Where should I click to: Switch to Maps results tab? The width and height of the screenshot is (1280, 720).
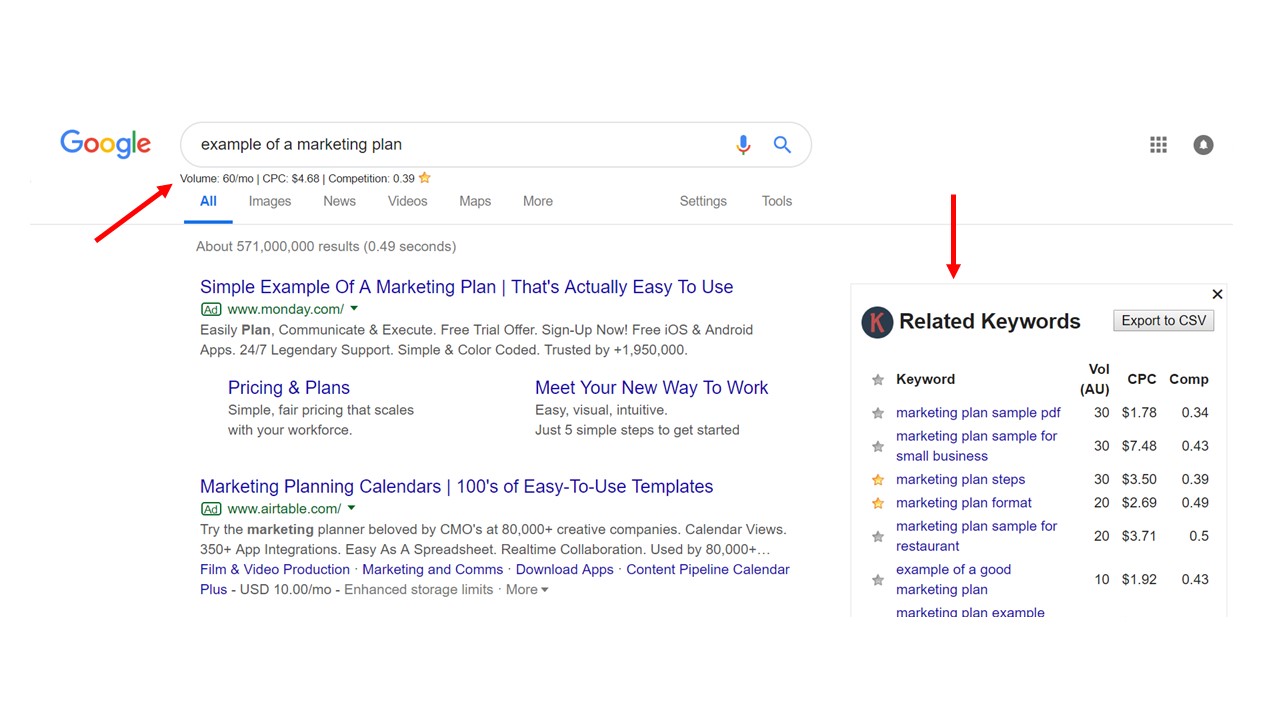[475, 201]
